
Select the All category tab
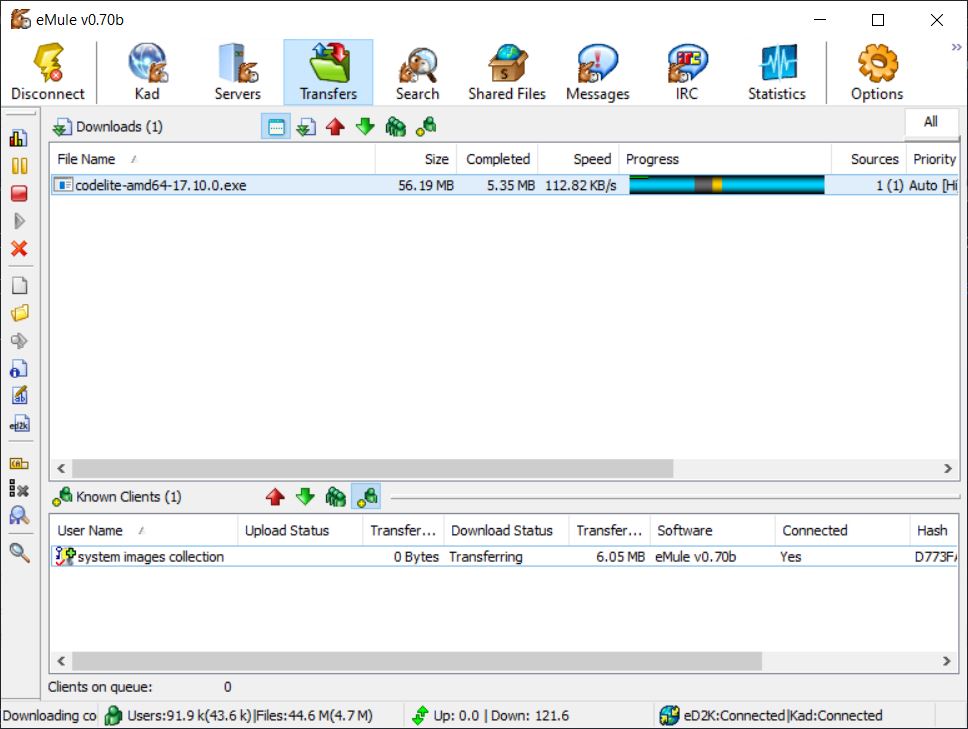click(x=930, y=122)
